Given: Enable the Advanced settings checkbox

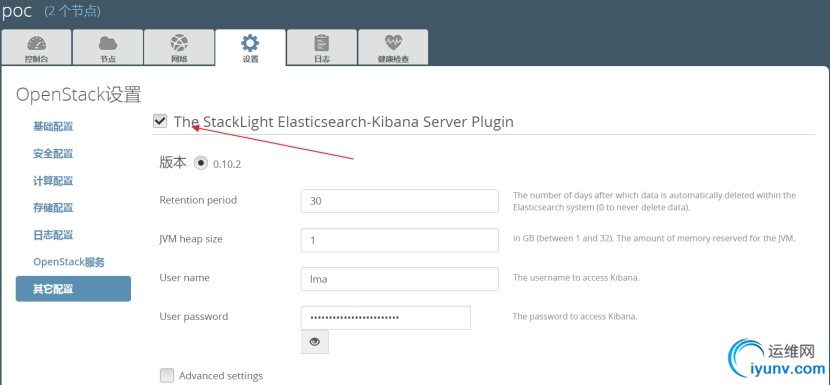Looking at the screenshot, I should pos(167,375).
